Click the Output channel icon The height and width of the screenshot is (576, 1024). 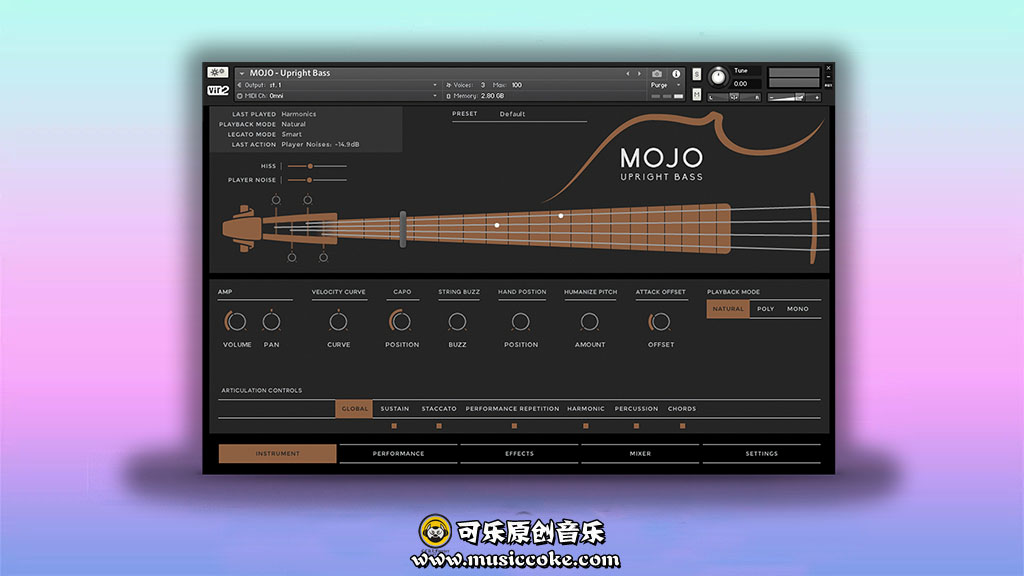click(x=240, y=85)
